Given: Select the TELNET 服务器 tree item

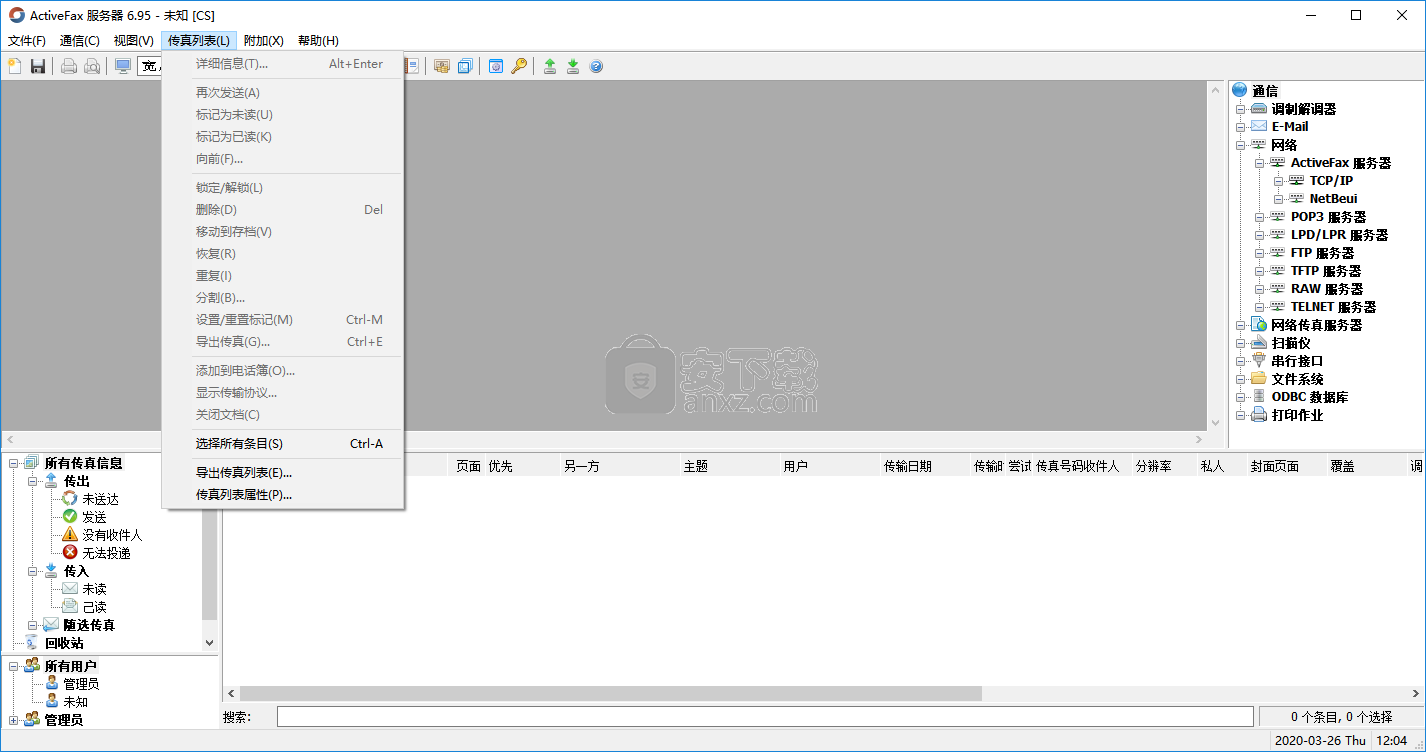Looking at the screenshot, I should click(1333, 307).
